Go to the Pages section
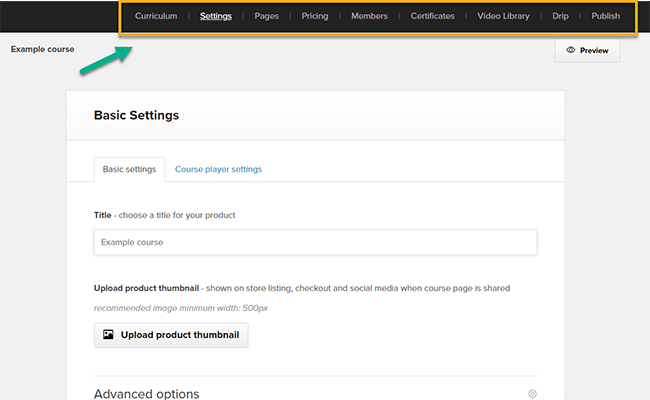The width and height of the screenshot is (650, 400). pos(266,16)
